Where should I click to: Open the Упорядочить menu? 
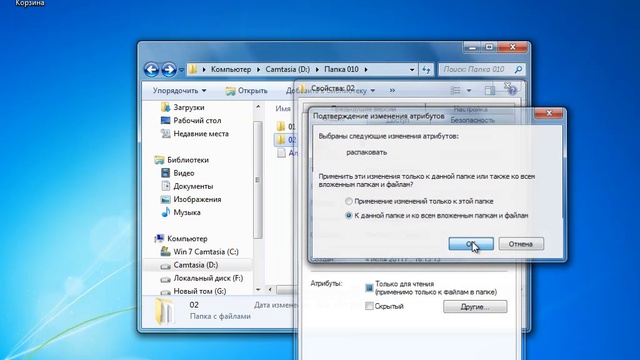coord(180,91)
